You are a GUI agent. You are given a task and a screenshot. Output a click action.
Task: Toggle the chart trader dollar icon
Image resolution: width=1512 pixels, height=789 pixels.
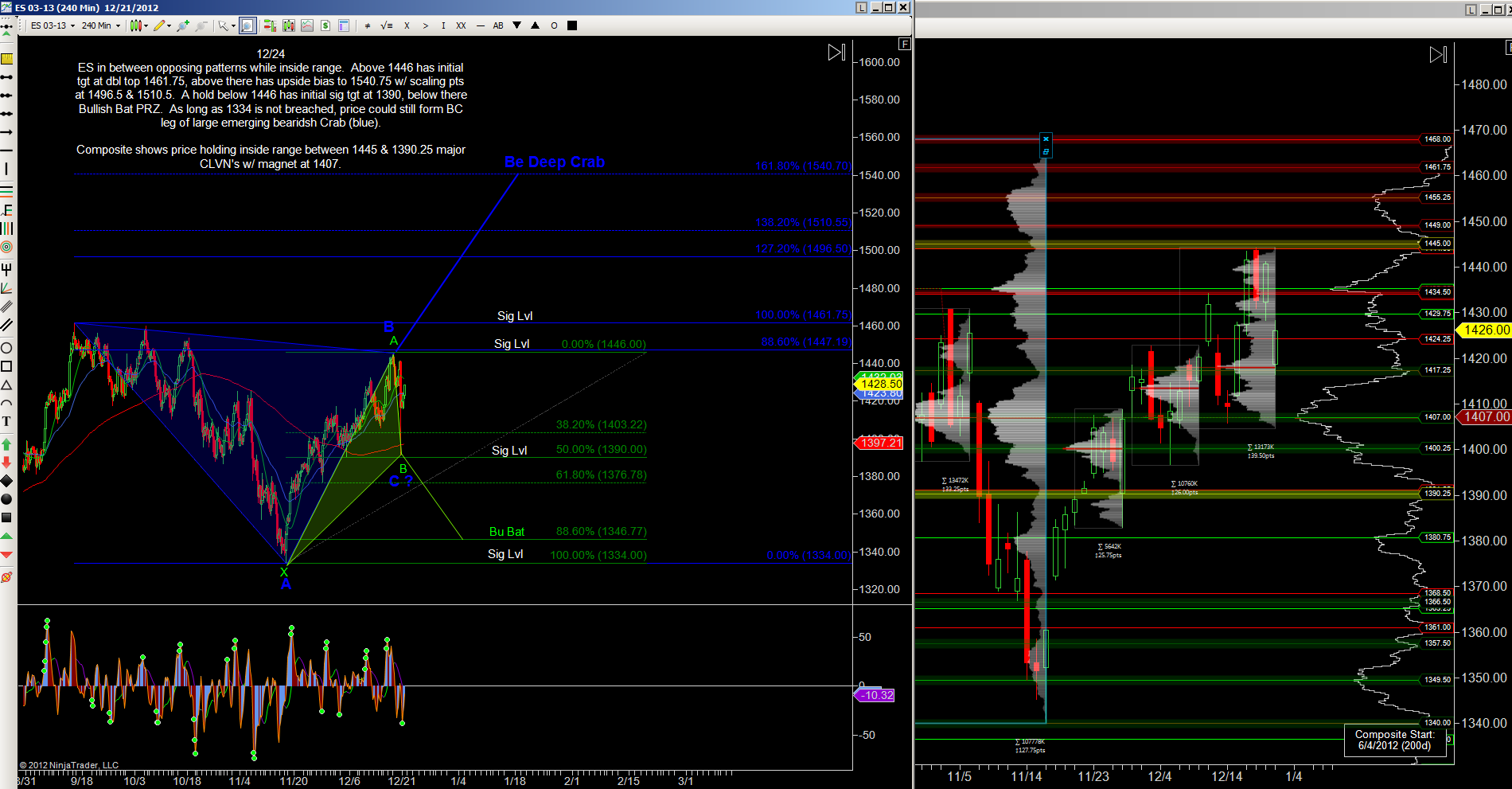325,25
